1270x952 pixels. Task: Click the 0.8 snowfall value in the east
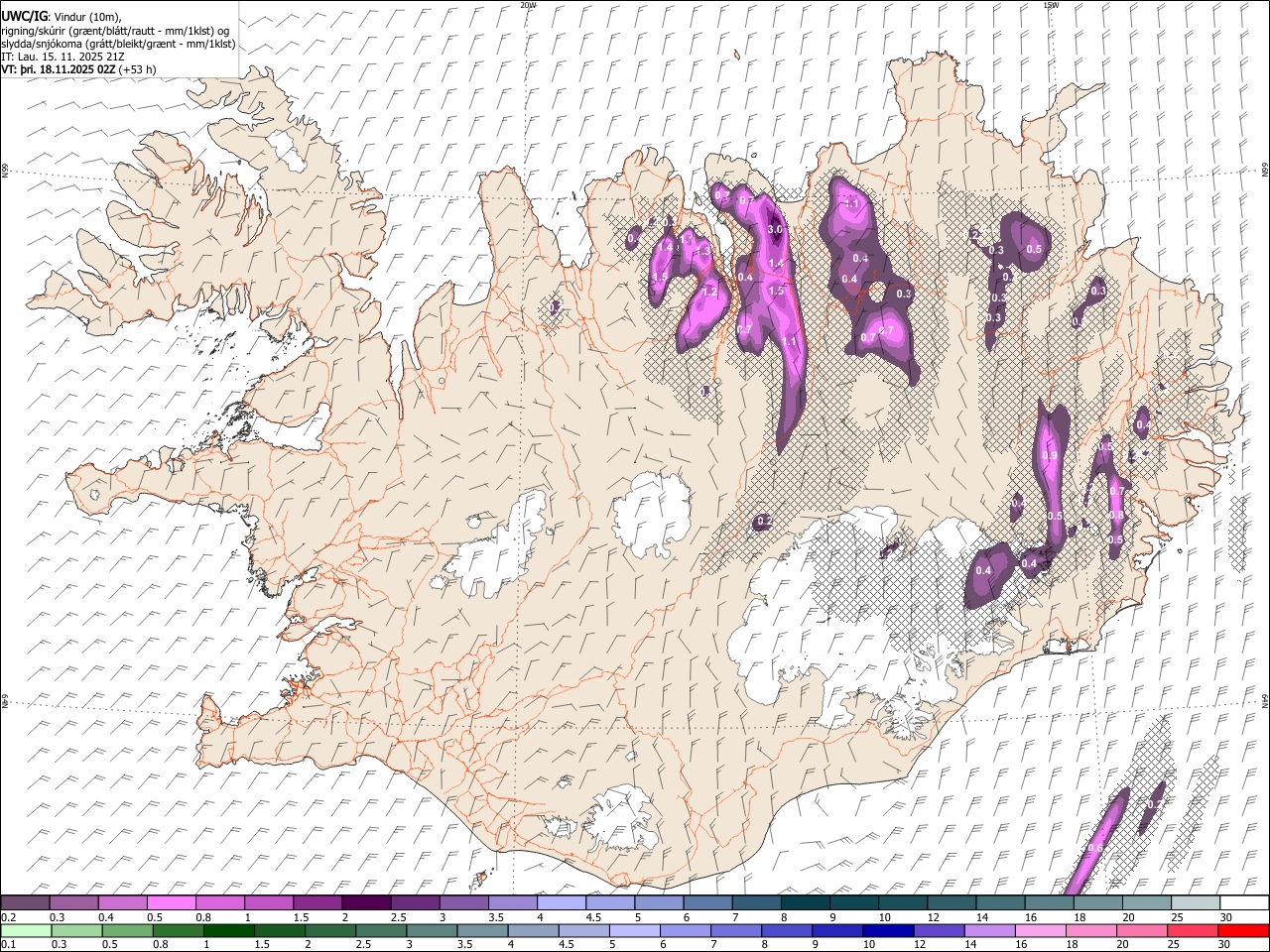1116,515
